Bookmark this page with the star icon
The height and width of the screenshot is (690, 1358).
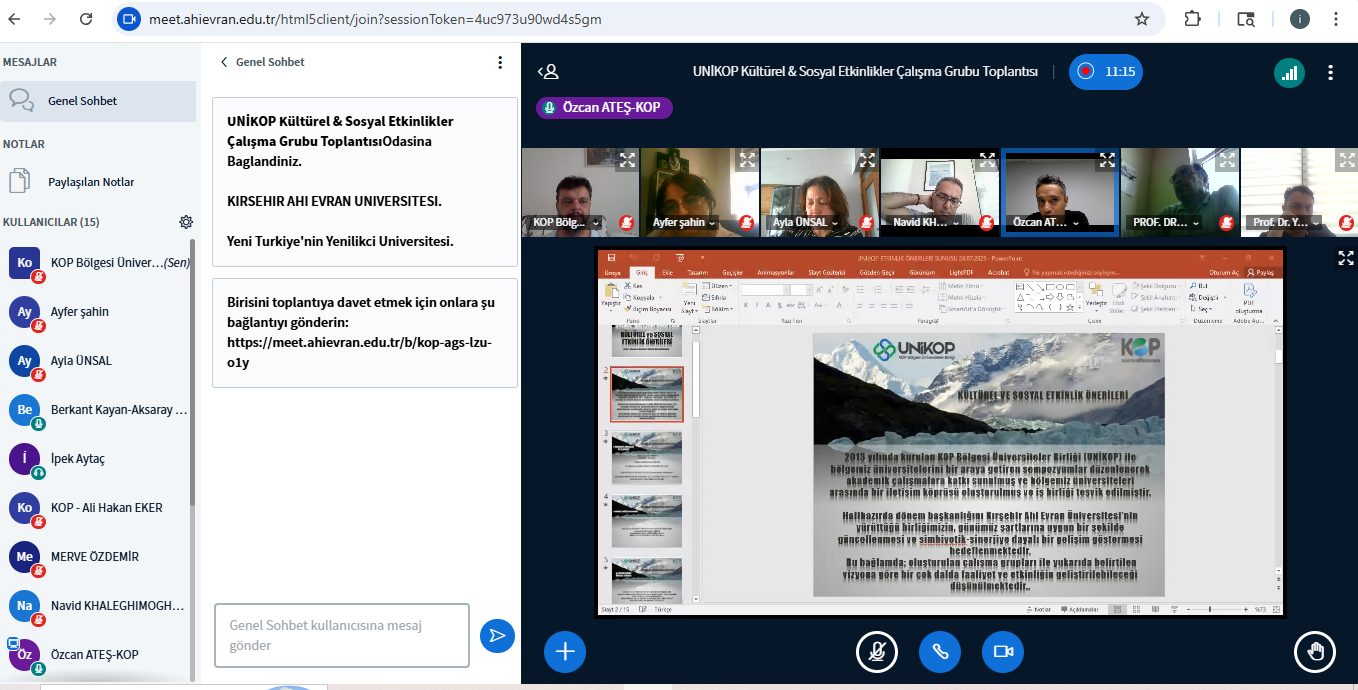[1142, 19]
